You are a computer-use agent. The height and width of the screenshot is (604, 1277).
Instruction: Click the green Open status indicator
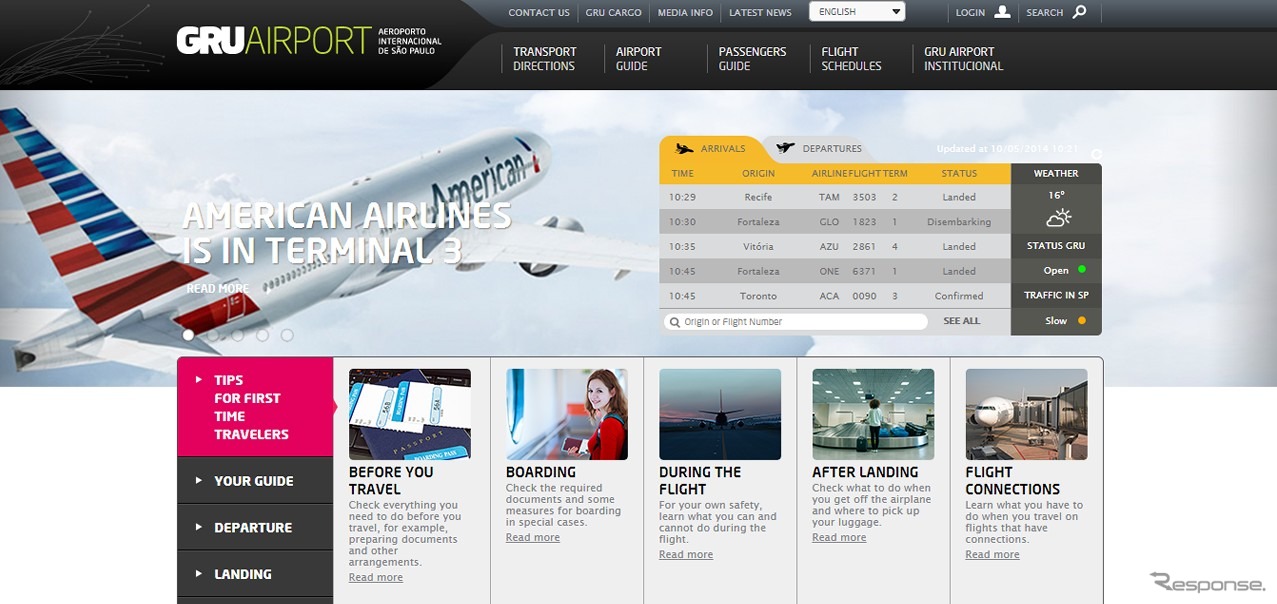(1081, 270)
